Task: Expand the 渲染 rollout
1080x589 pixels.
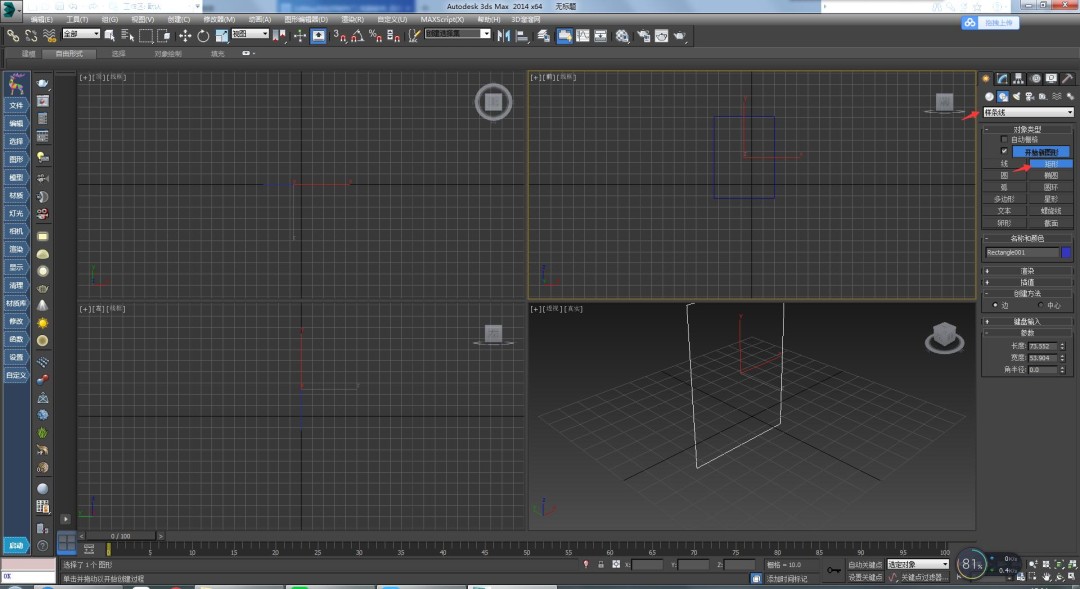Action: point(1028,271)
